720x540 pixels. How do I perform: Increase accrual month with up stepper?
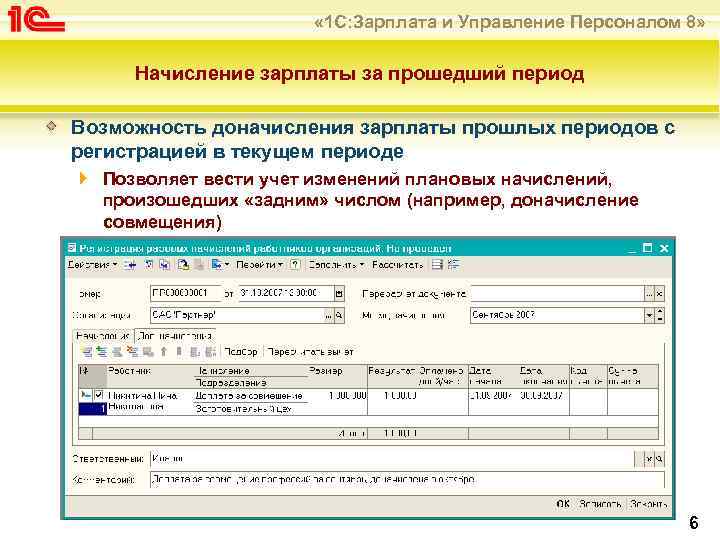660,312
